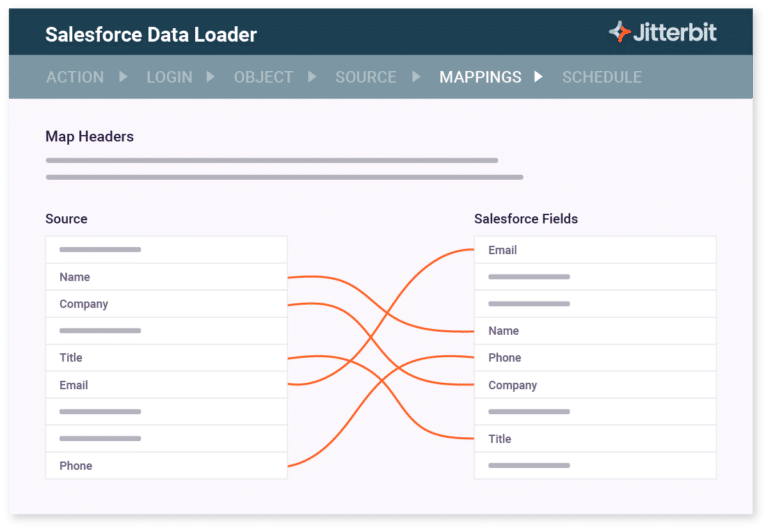
Task: Open the SOURCE step tab
Action: pos(366,77)
